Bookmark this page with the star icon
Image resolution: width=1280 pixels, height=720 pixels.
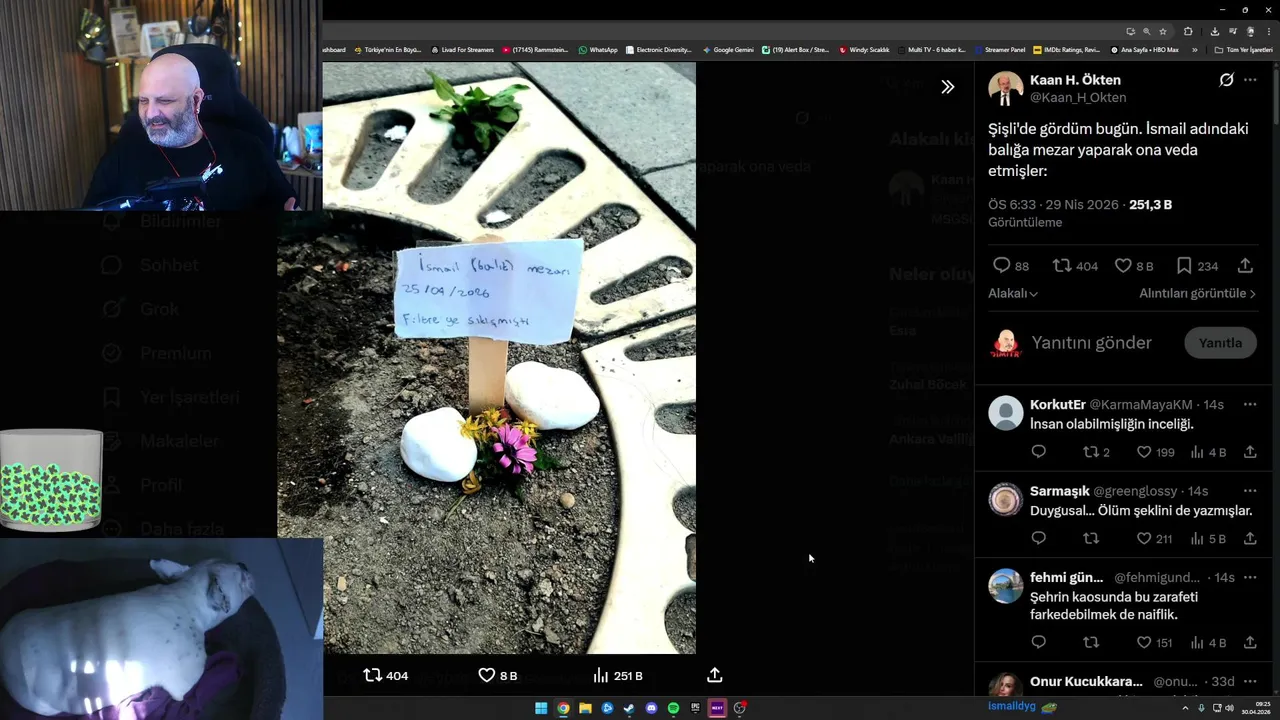tap(1163, 31)
